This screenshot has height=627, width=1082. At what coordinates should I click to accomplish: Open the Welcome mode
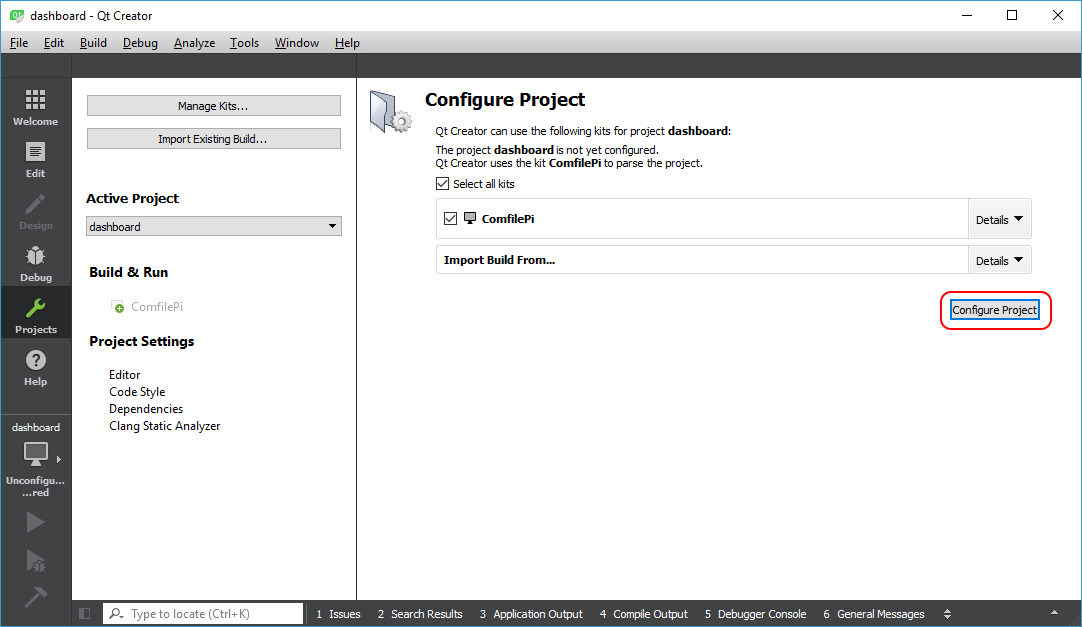pos(35,107)
